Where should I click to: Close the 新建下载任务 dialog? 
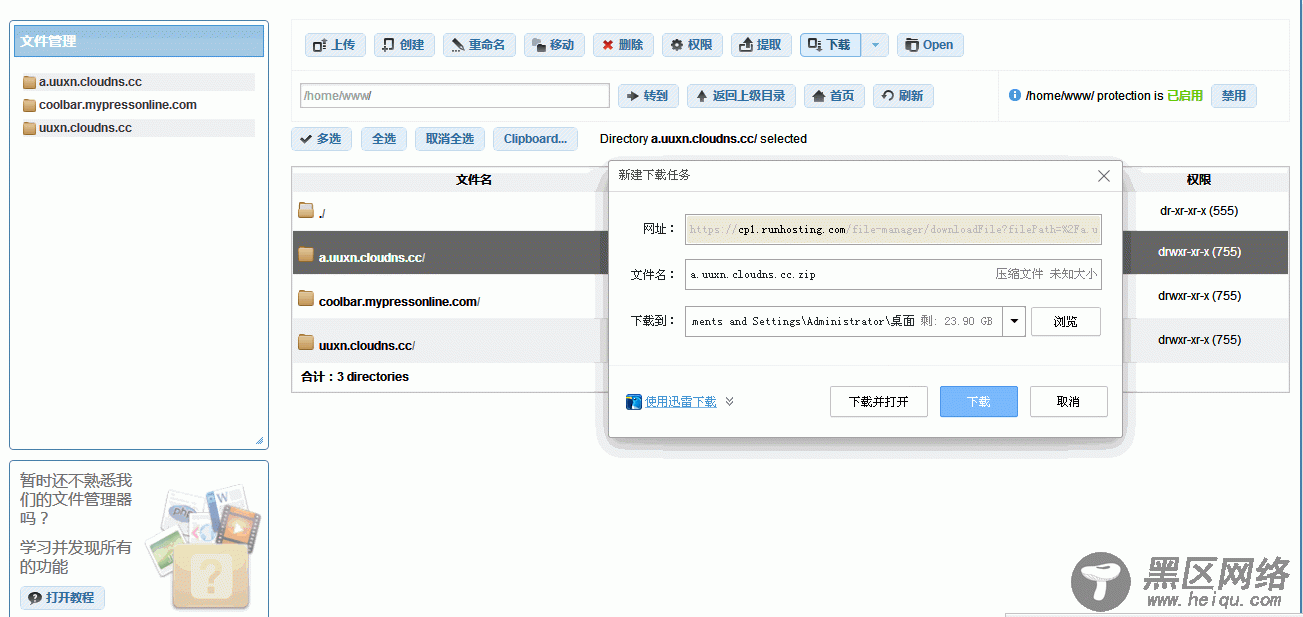[x=1103, y=176]
